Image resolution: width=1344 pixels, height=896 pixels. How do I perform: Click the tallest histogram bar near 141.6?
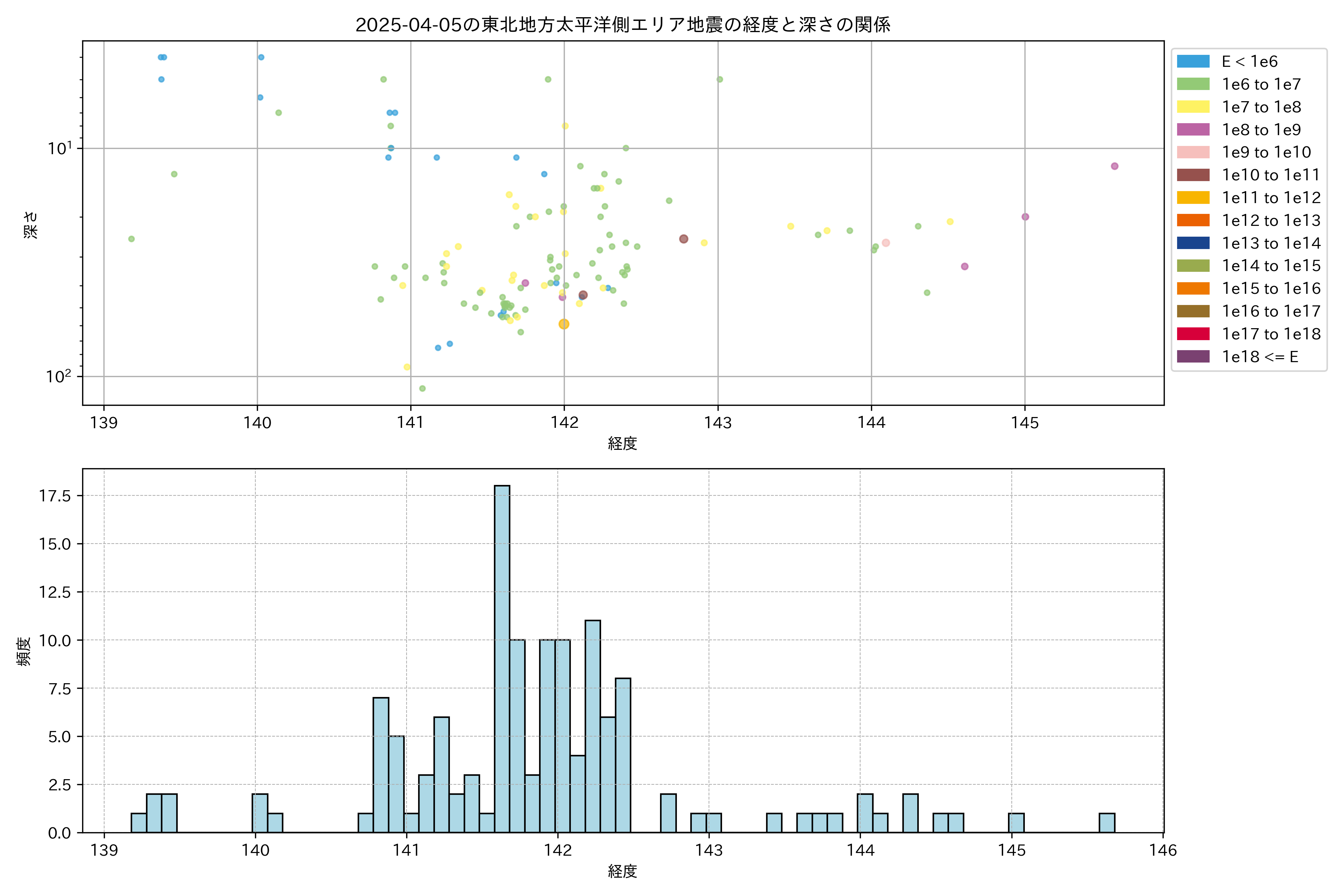[x=502, y=657]
